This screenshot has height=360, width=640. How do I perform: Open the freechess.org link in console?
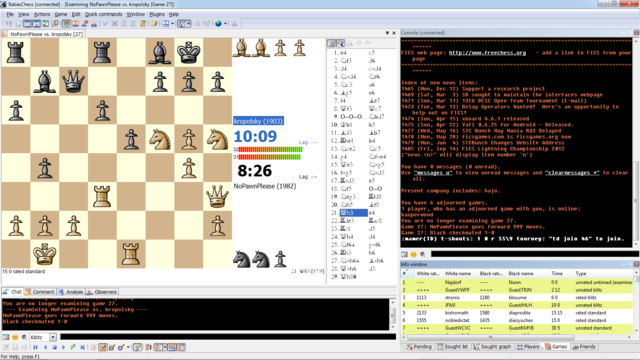coord(487,53)
